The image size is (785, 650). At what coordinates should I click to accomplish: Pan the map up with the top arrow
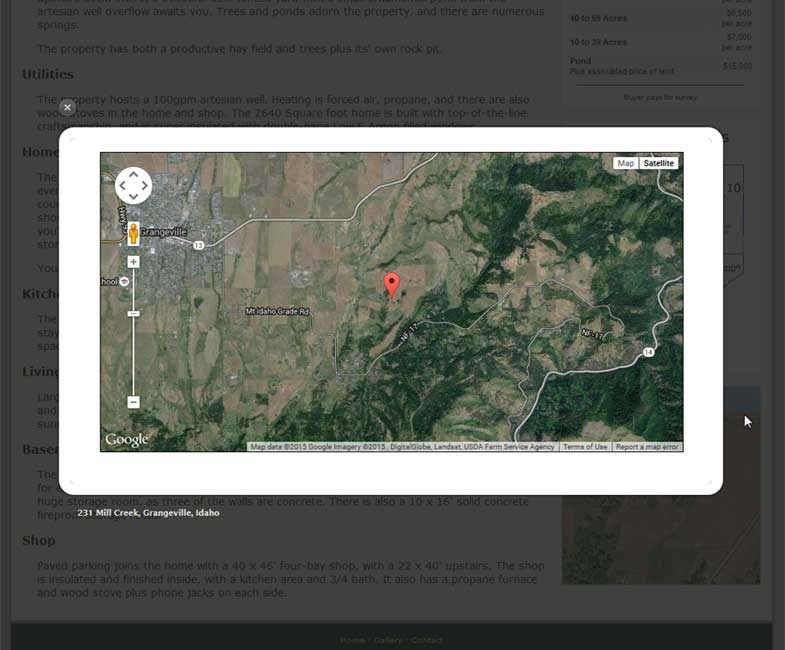tap(133, 174)
